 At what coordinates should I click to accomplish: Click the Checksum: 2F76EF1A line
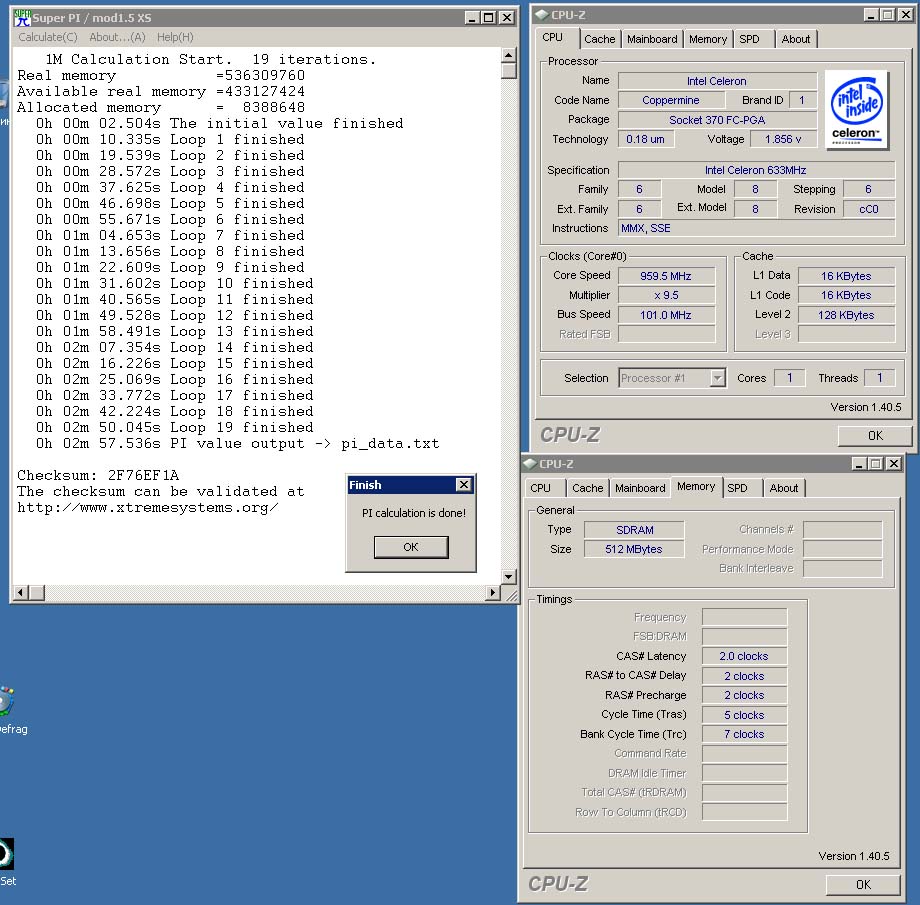pyautogui.click(x=98, y=475)
